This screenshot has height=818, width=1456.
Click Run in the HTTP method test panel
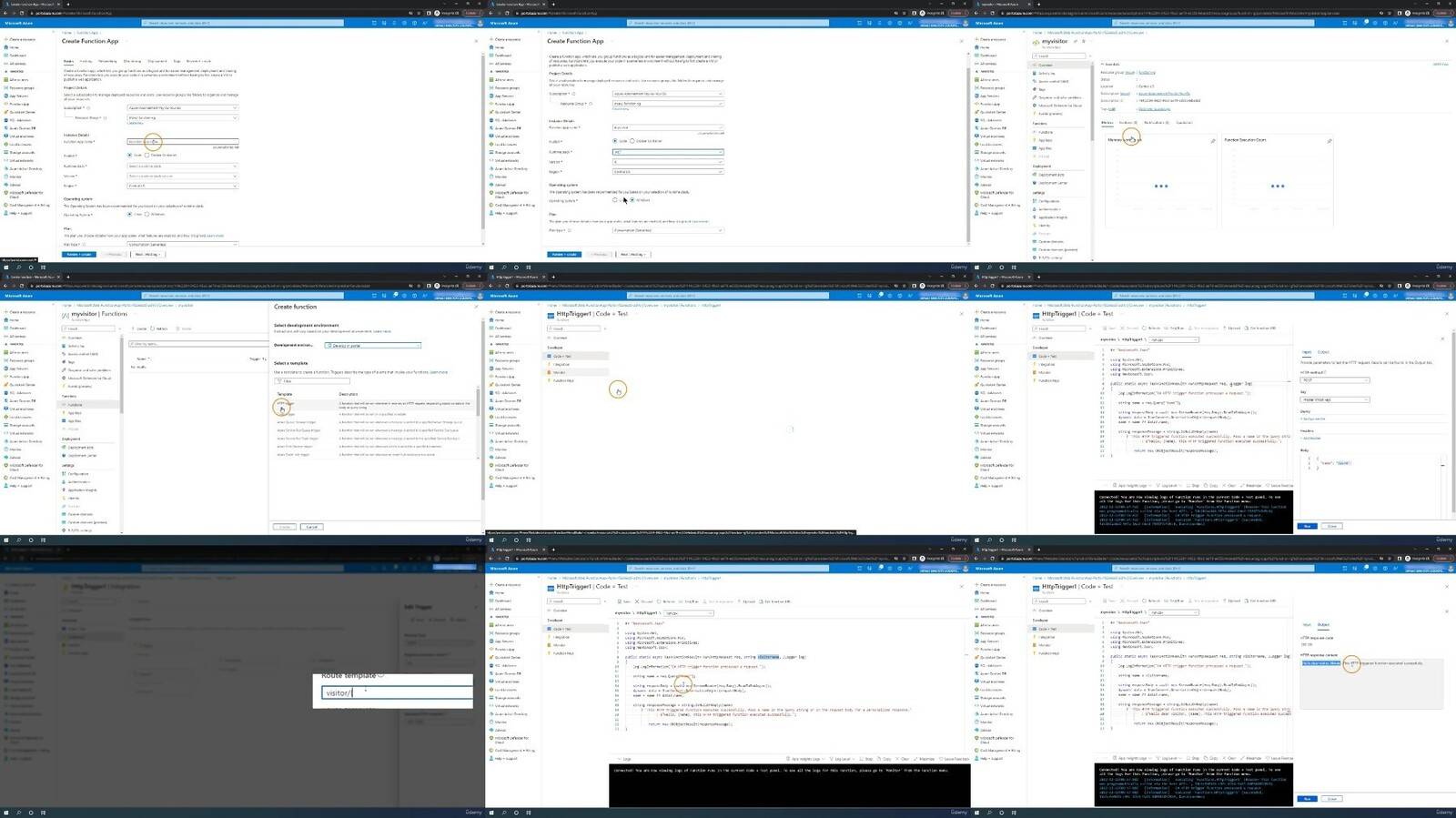coord(1307,526)
